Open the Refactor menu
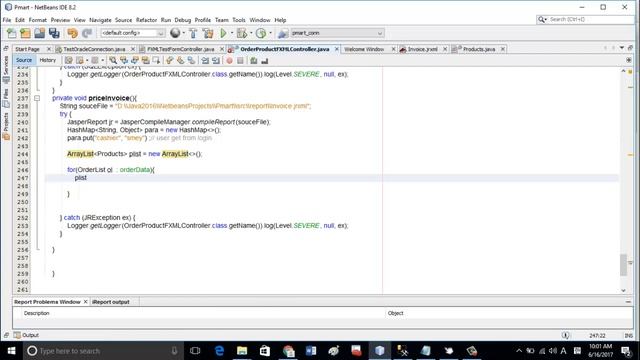The height and width of the screenshot is (360, 640). (146, 20)
